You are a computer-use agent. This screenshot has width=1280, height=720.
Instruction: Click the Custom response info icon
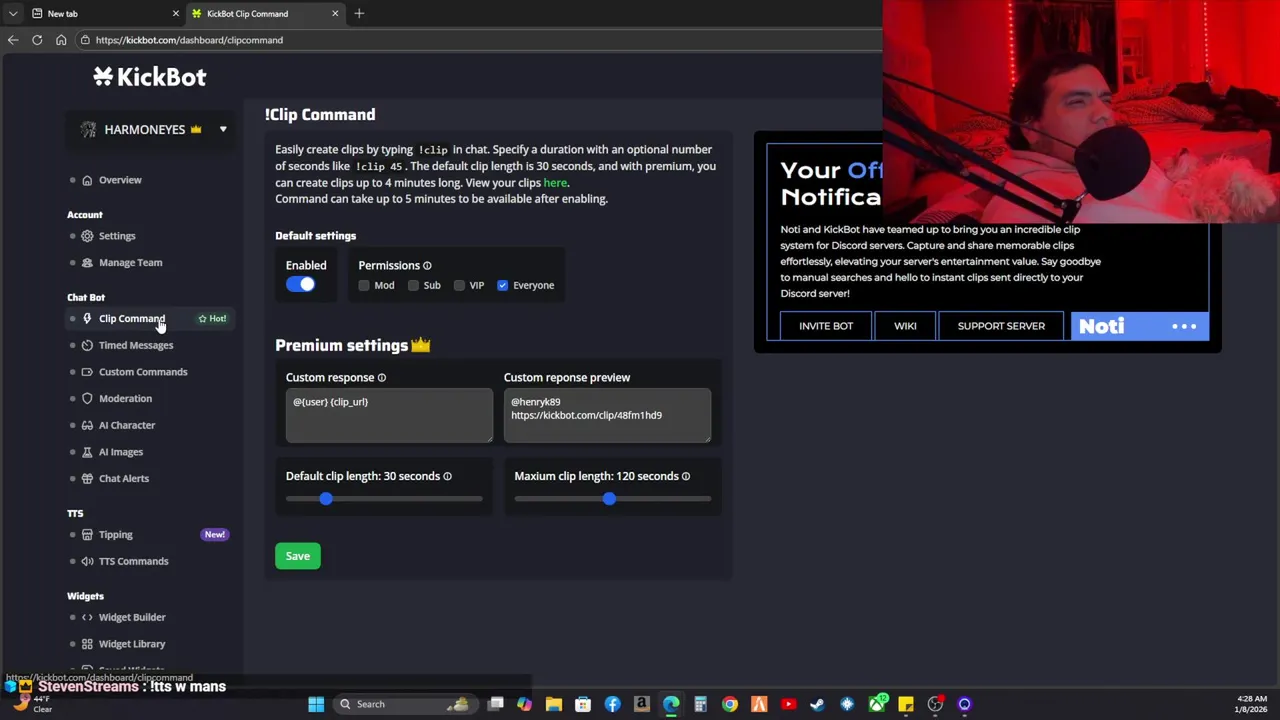(x=381, y=378)
